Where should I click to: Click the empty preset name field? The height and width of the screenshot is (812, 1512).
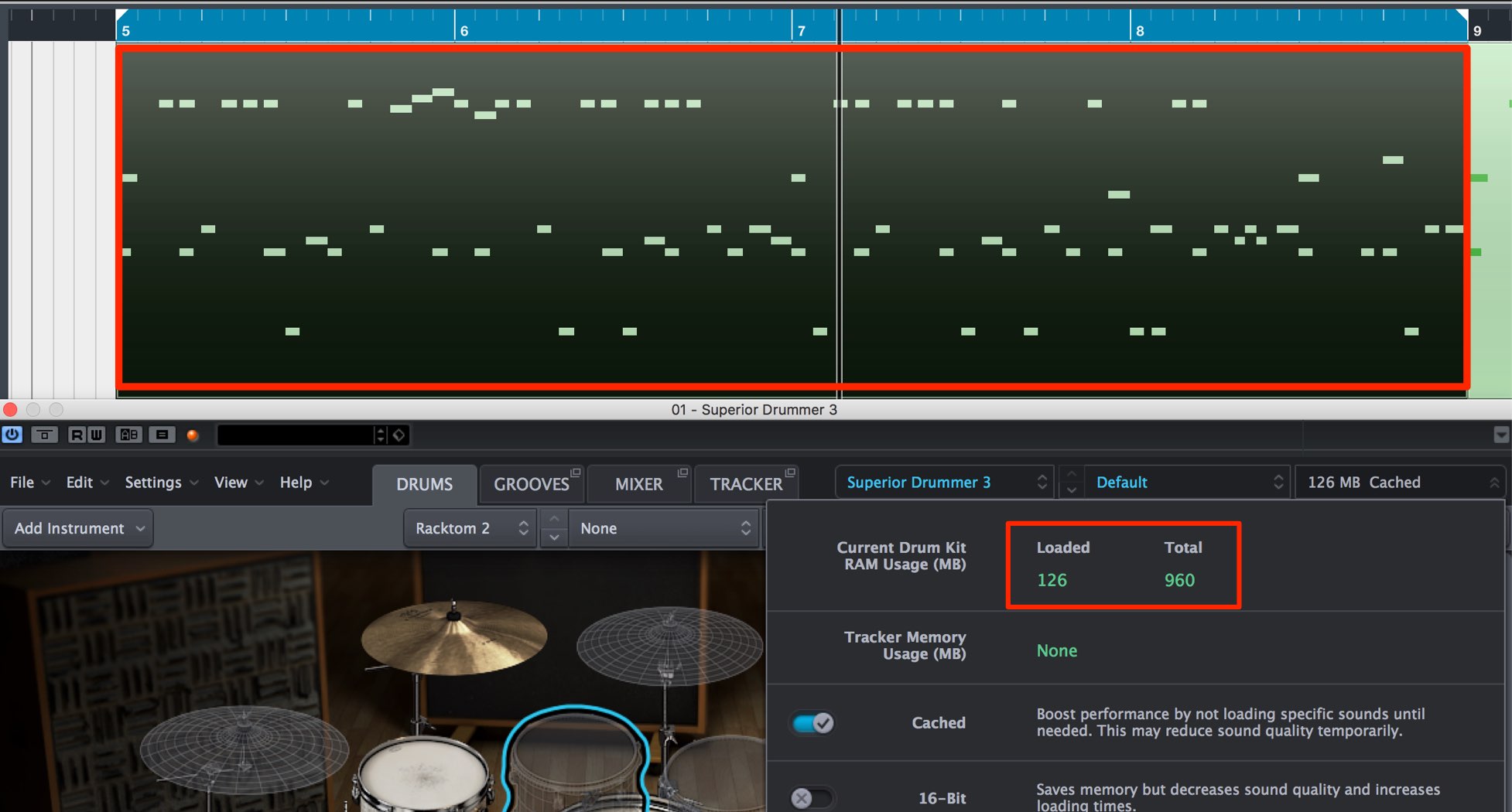[x=296, y=435]
